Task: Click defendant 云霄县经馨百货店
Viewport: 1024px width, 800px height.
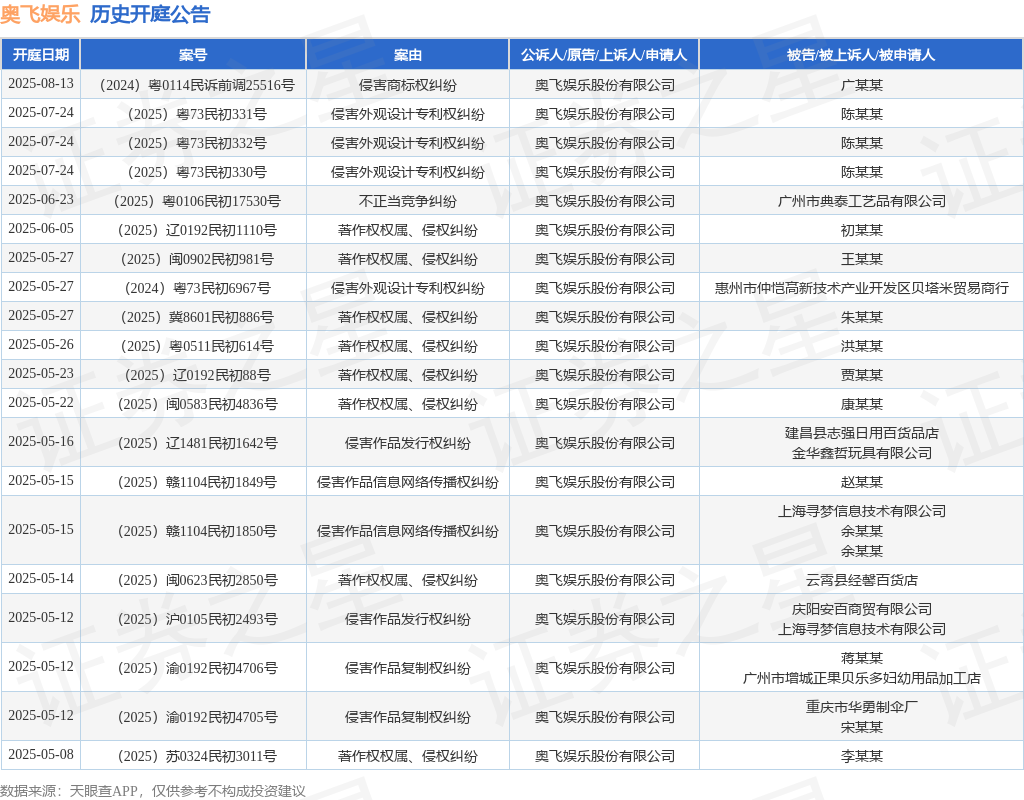Action: [861, 580]
